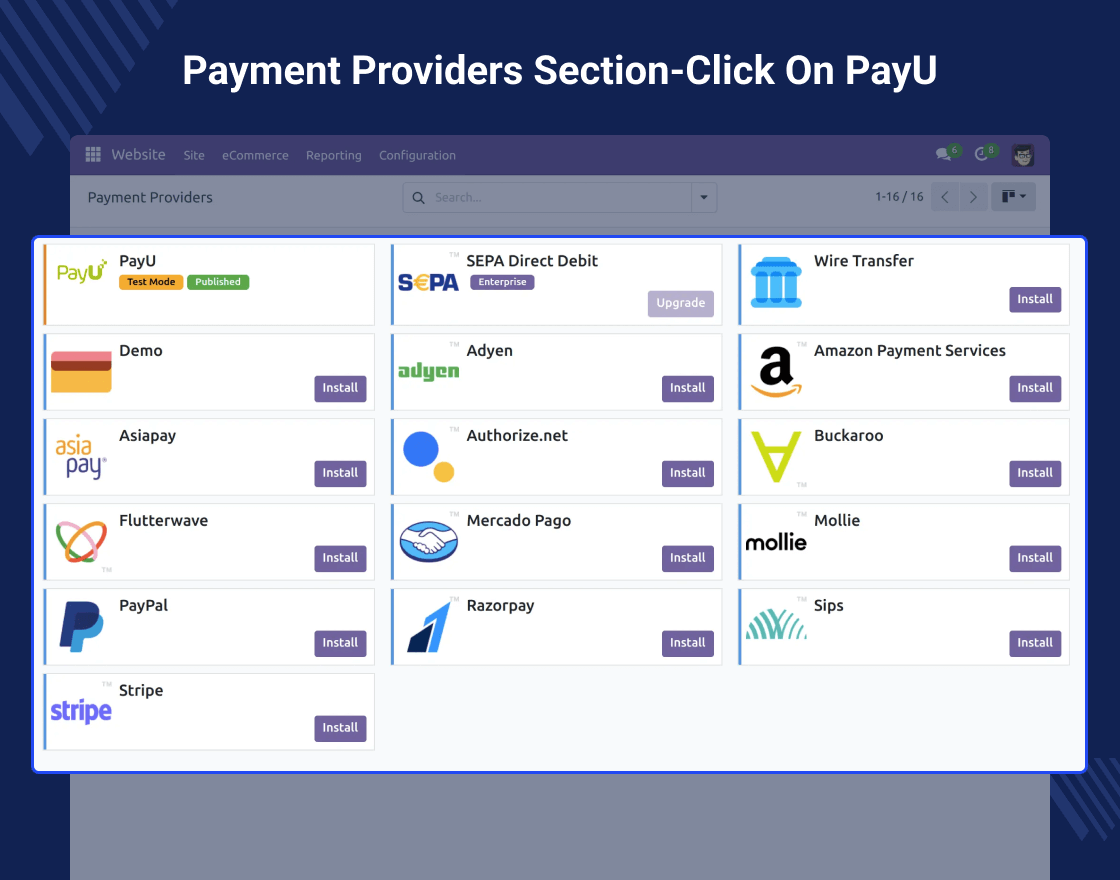Click the PayU Test Mode badge
The width and height of the screenshot is (1120, 880).
151,282
